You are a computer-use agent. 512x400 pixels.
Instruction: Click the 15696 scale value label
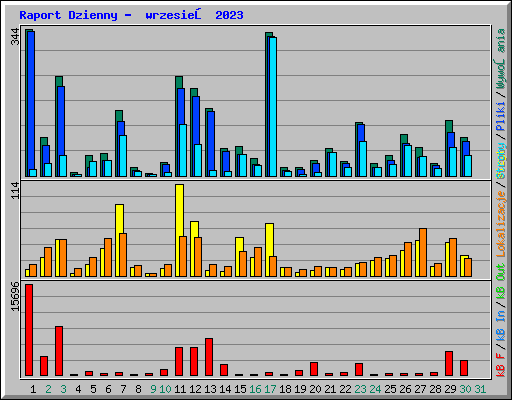(x=15, y=297)
